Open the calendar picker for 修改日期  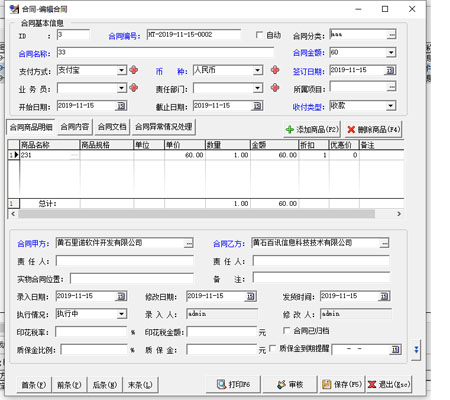point(251,296)
